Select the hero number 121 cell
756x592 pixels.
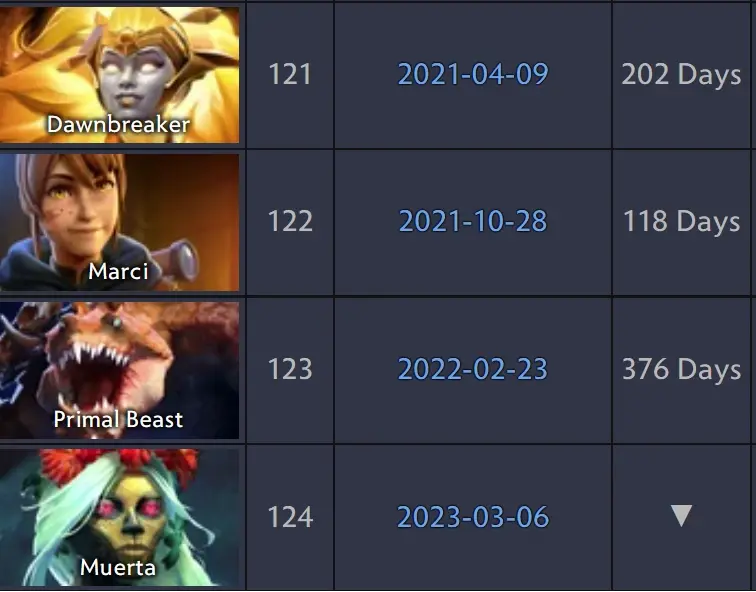click(x=290, y=75)
